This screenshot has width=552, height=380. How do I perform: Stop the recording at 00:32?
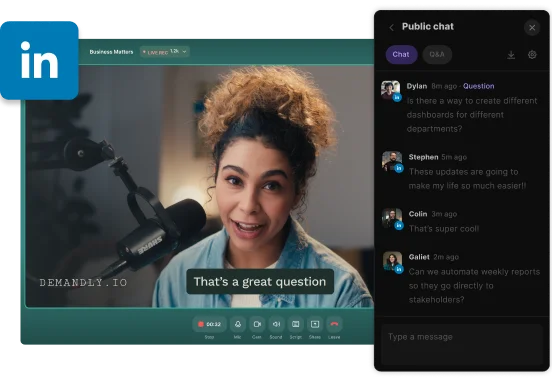click(x=209, y=324)
